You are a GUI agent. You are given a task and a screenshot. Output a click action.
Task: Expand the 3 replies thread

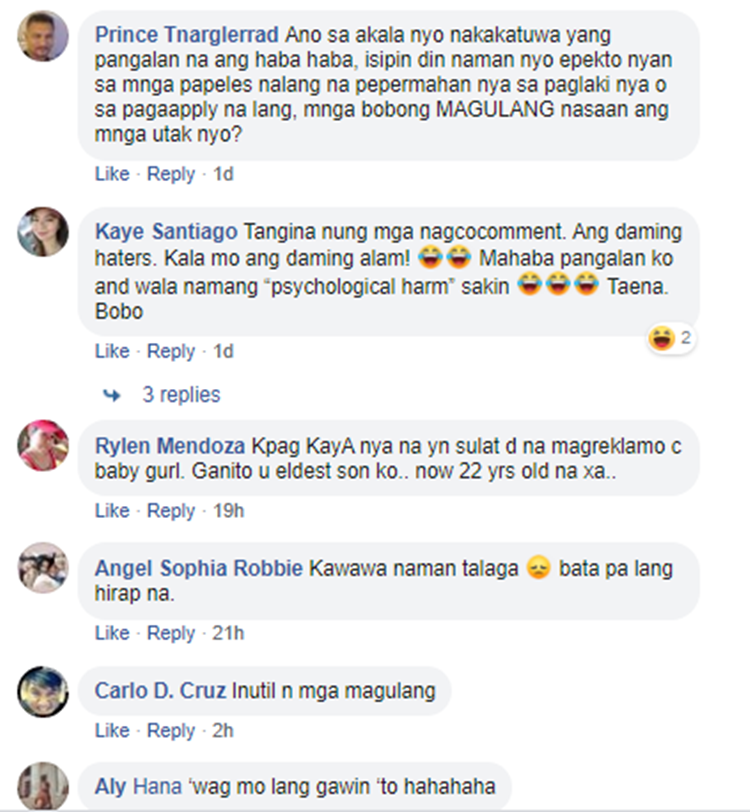tap(181, 395)
